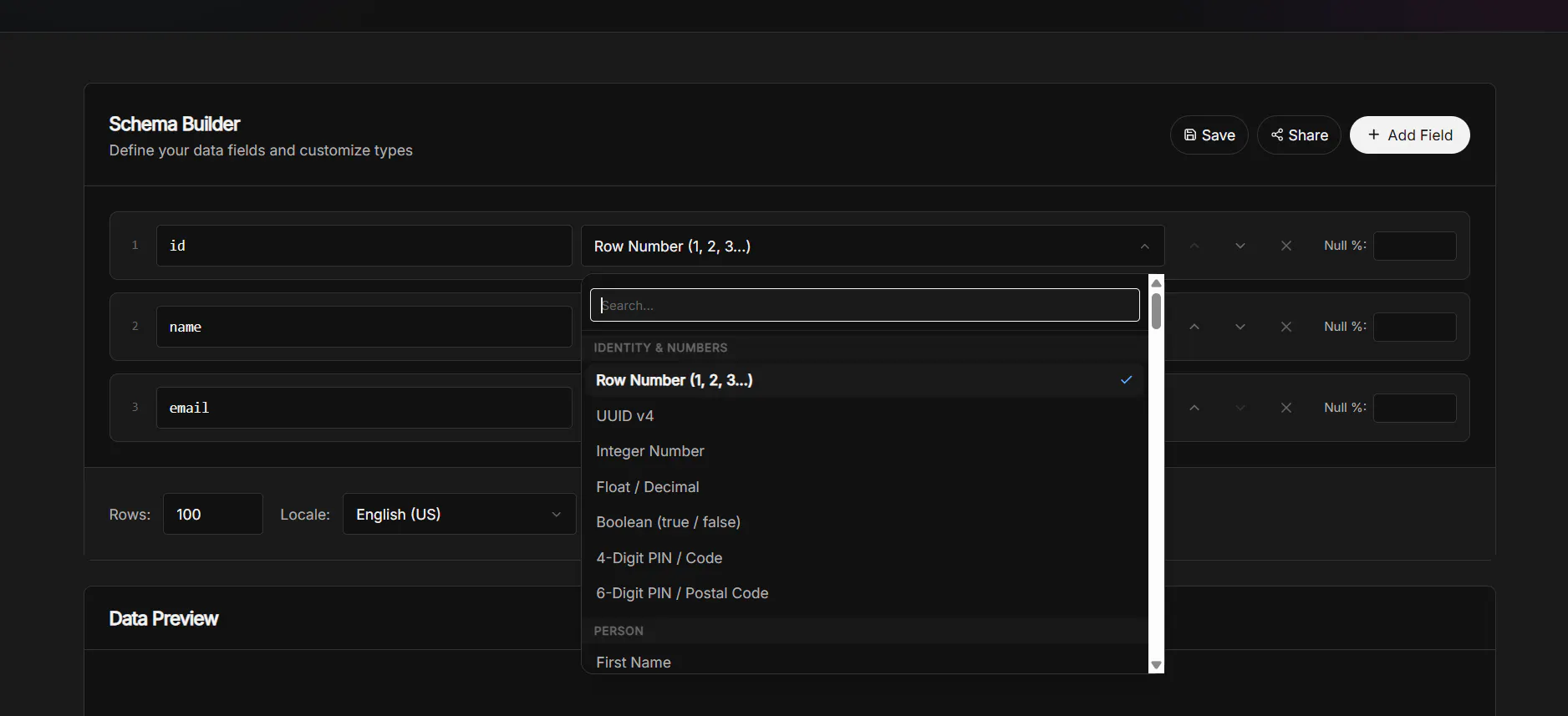Select 4-Digit PIN / Code option

click(x=864, y=558)
